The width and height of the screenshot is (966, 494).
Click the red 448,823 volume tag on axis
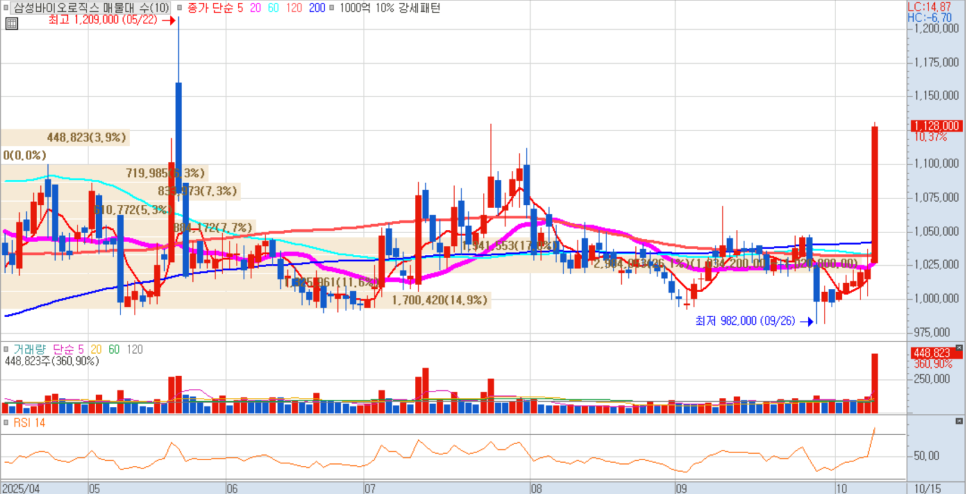tap(936, 353)
